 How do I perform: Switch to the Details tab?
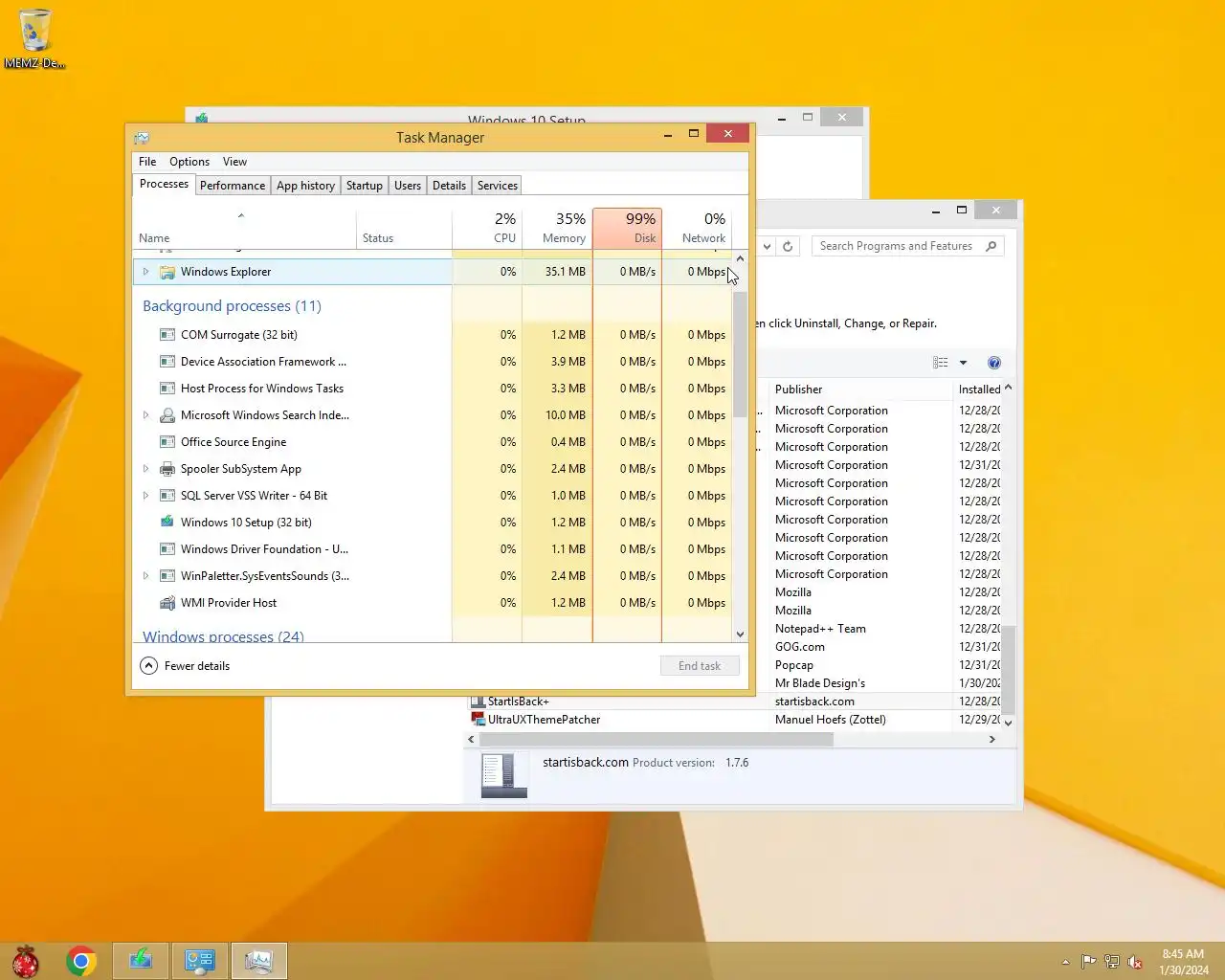[449, 186]
